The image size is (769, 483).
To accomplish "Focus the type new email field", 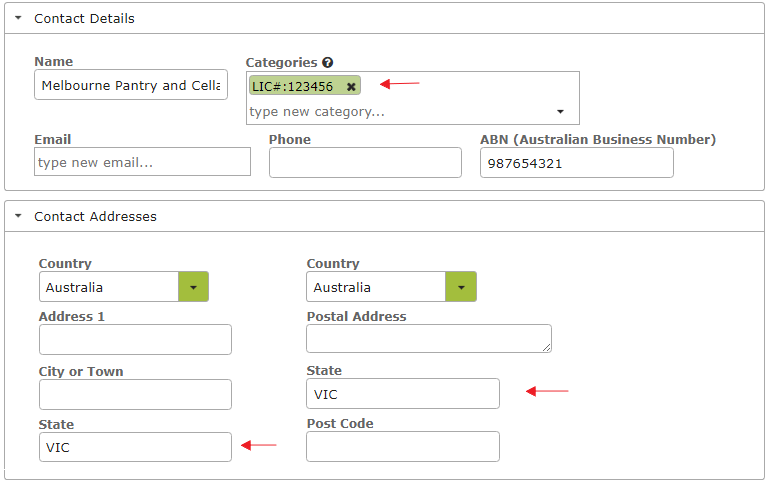I will click(142, 162).
